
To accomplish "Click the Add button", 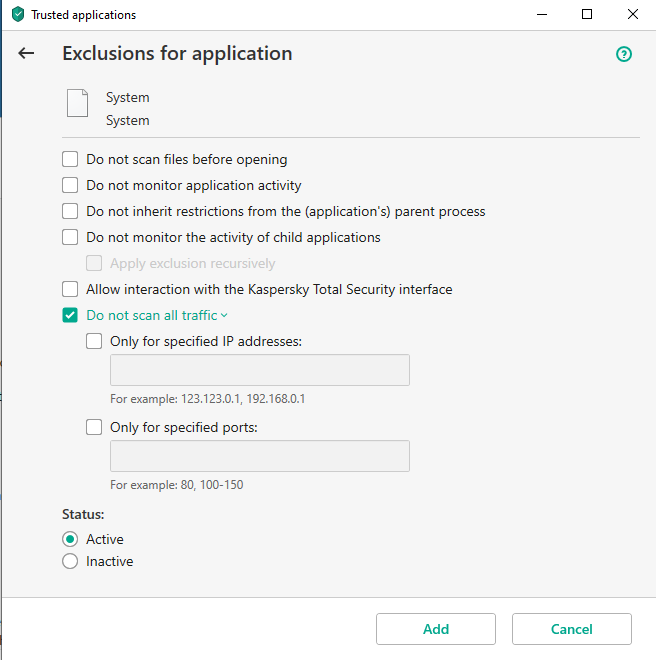I will pyautogui.click(x=436, y=629).
